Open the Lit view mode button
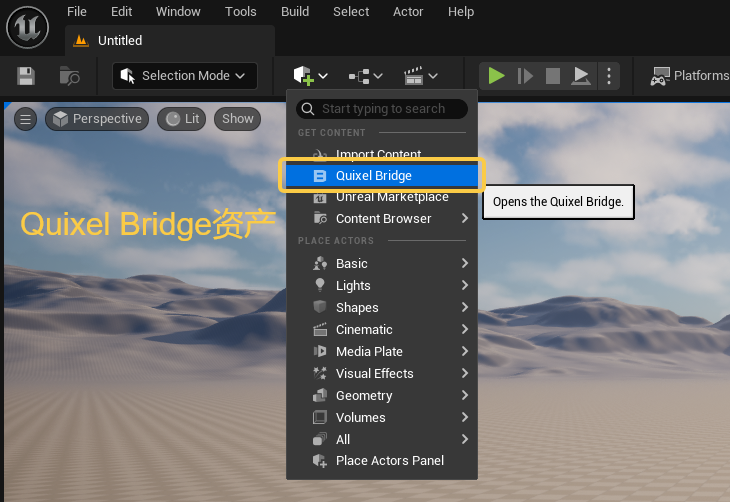The image size is (730, 502). pos(182,119)
